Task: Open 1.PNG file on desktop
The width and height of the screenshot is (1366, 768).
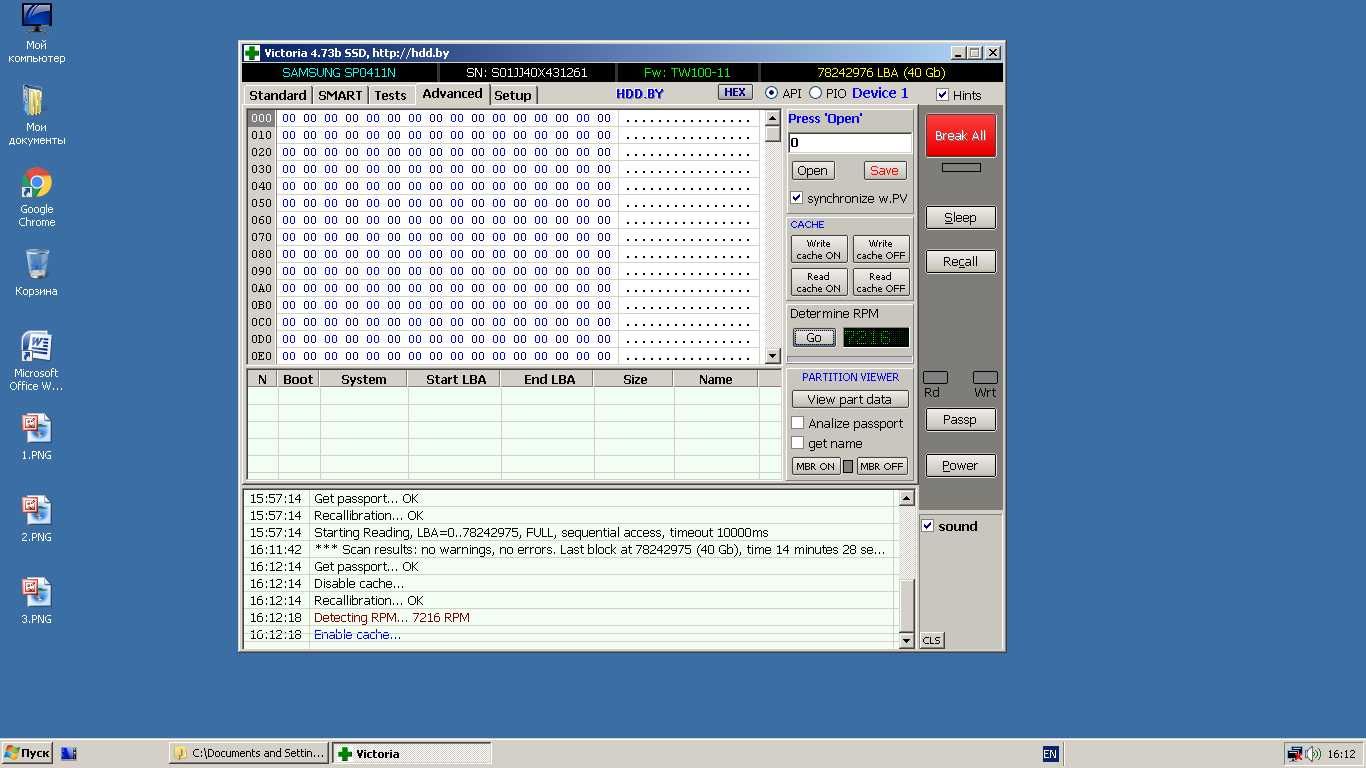Action: 37,437
